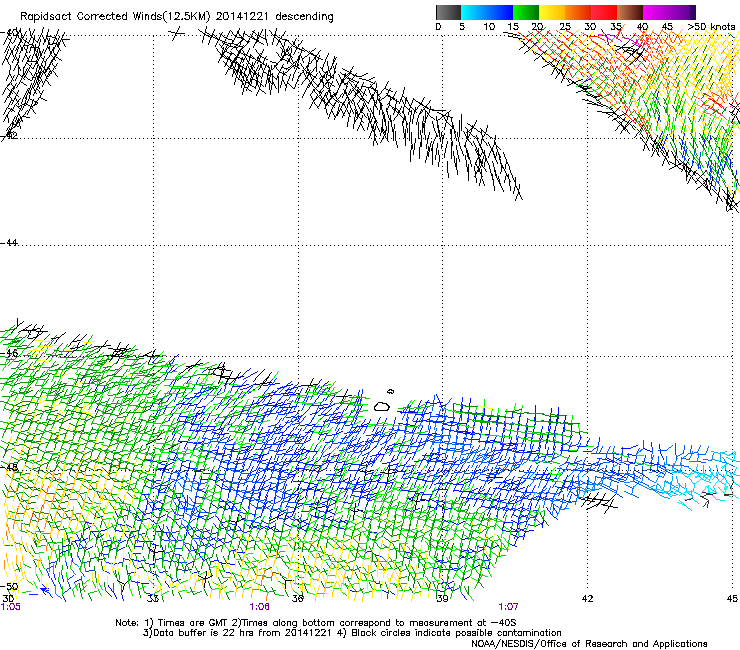The width and height of the screenshot is (740, 650).
Task: Pick the brown 35–40 knots legend swatch
Action: pyautogui.click(x=630, y=12)
